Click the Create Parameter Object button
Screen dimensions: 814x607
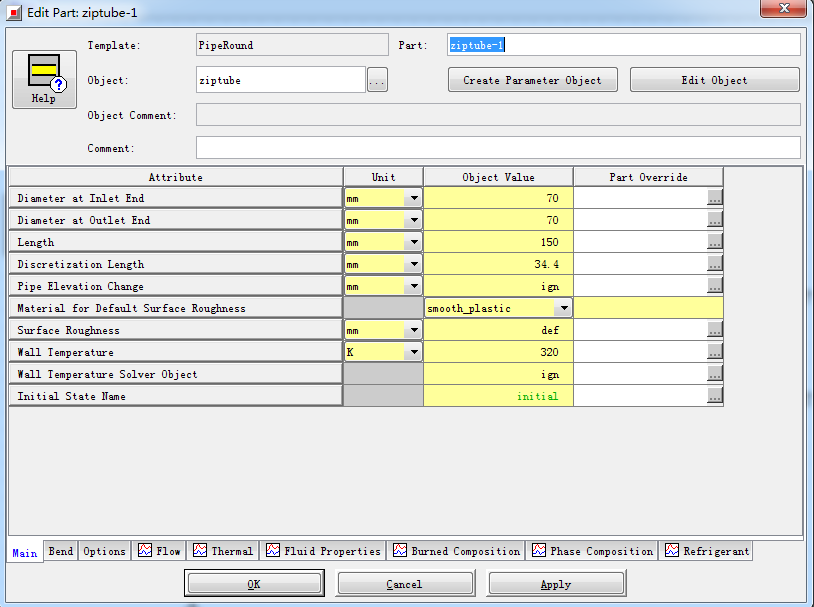click(x=532, y=80)
